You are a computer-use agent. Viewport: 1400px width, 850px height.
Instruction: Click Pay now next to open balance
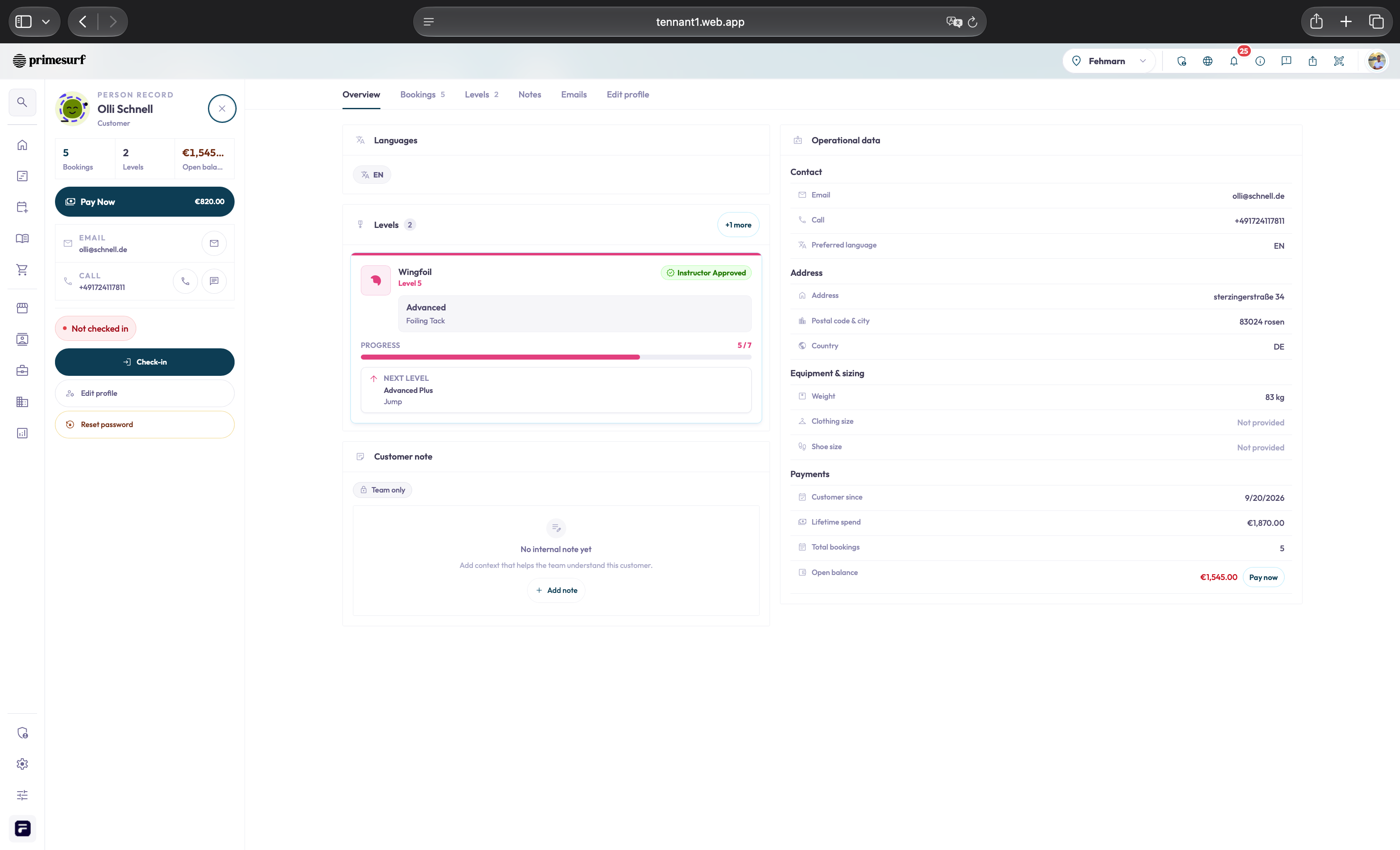coord(1263,577)
